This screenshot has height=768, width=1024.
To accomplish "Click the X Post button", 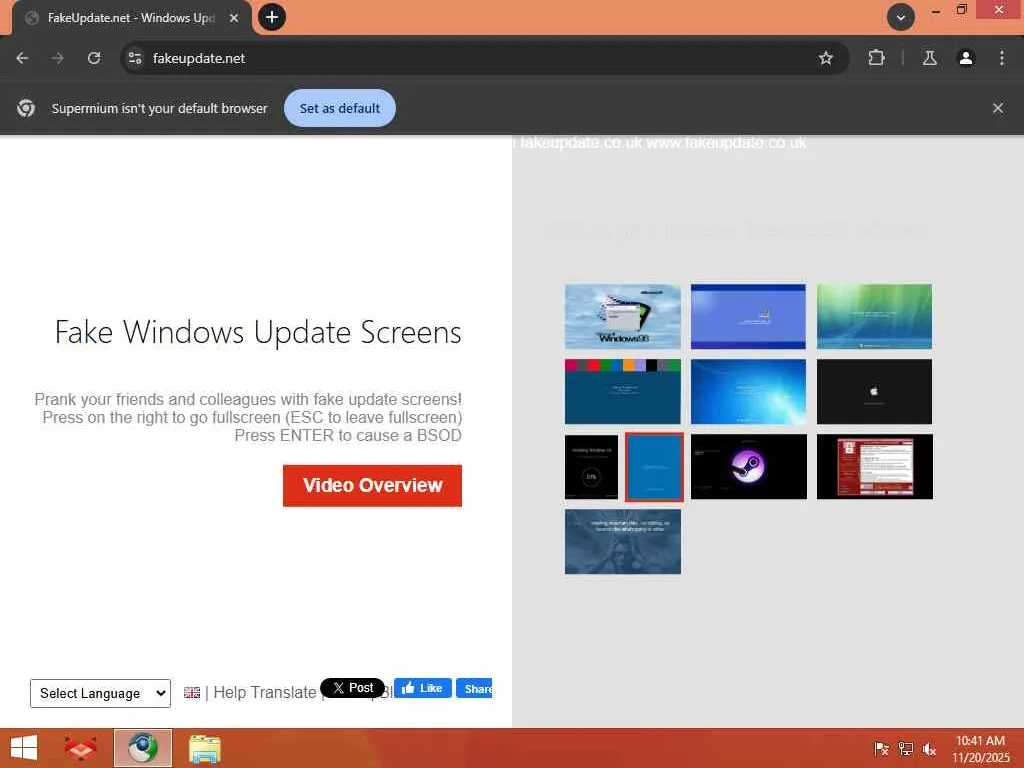I will (x=353, y=688).
